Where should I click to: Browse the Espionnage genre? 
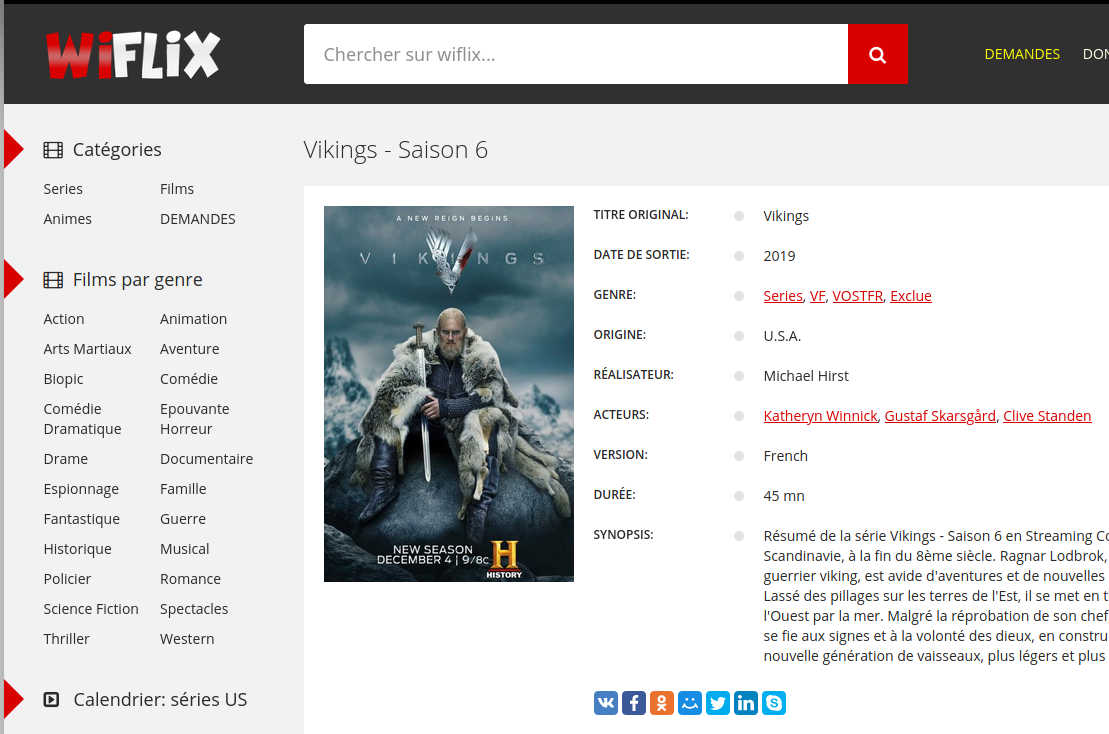[x=81, y=489]
